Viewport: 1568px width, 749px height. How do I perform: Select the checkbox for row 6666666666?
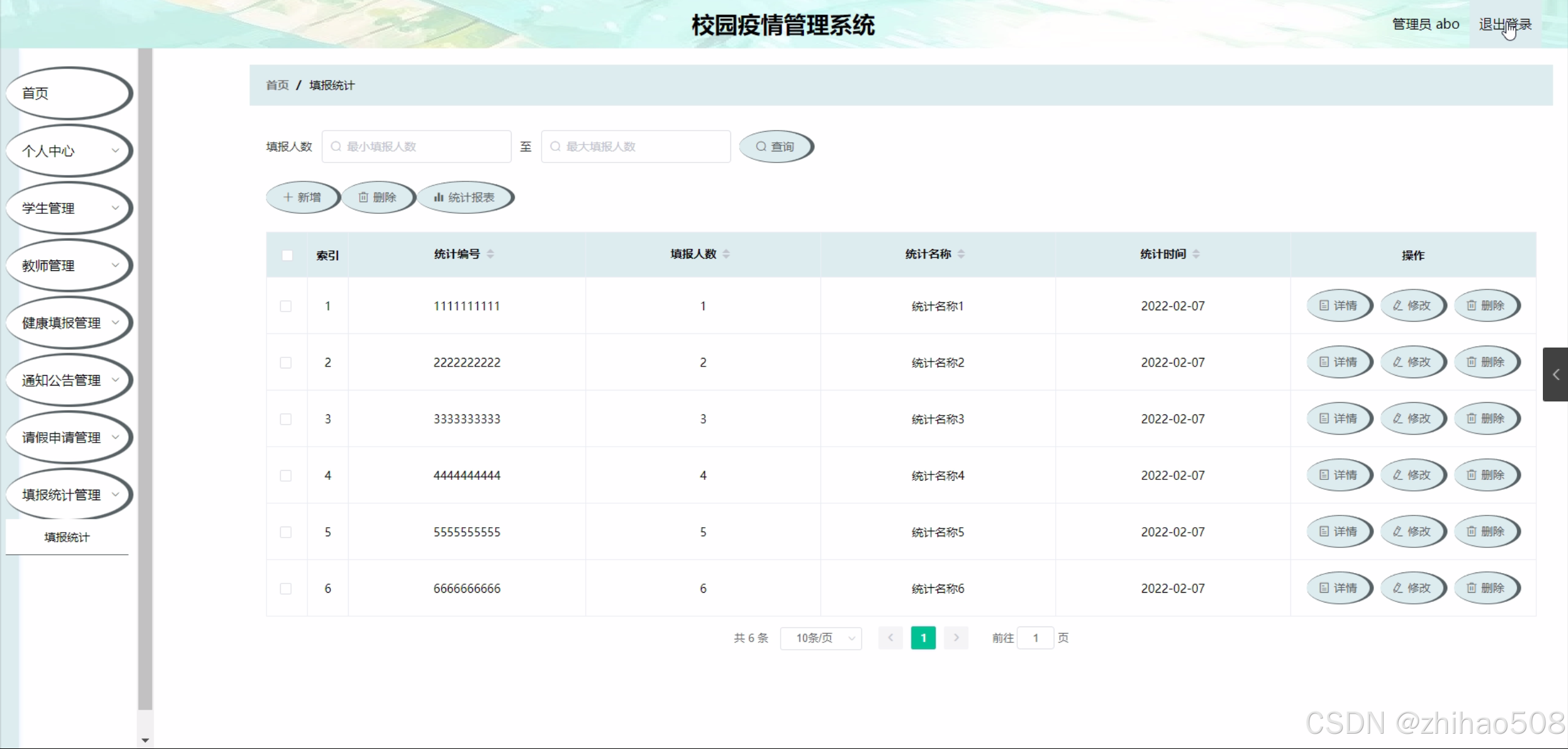286,588
